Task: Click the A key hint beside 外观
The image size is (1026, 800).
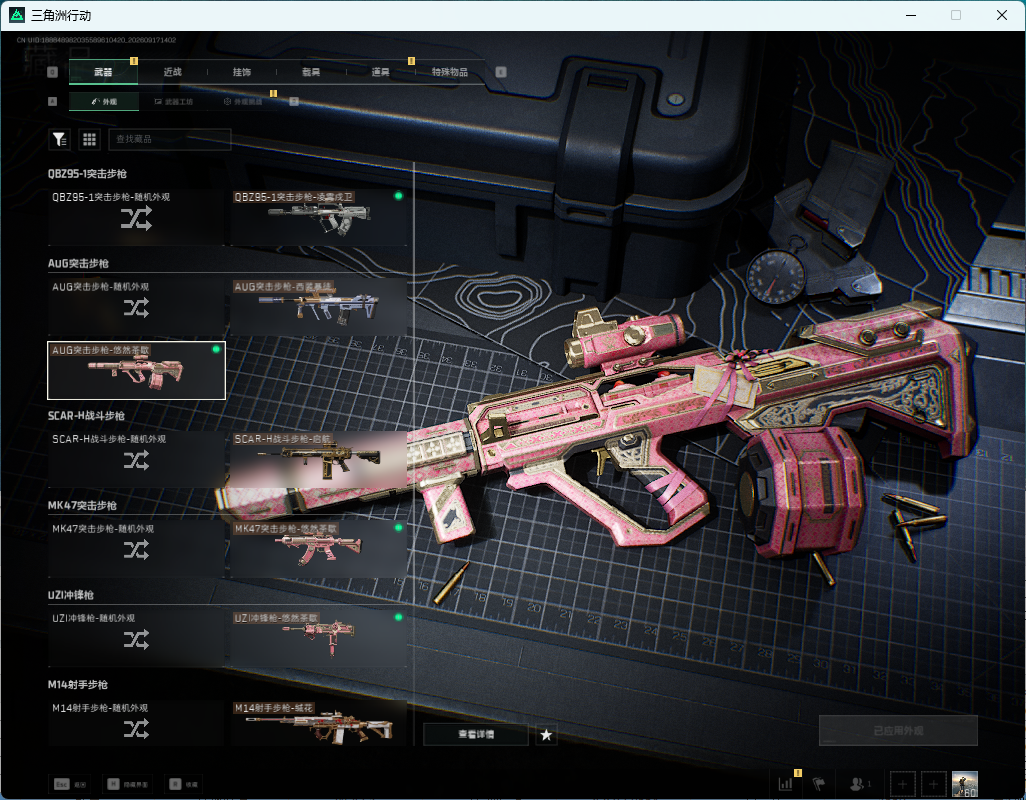Action: (x=53, y=101)
